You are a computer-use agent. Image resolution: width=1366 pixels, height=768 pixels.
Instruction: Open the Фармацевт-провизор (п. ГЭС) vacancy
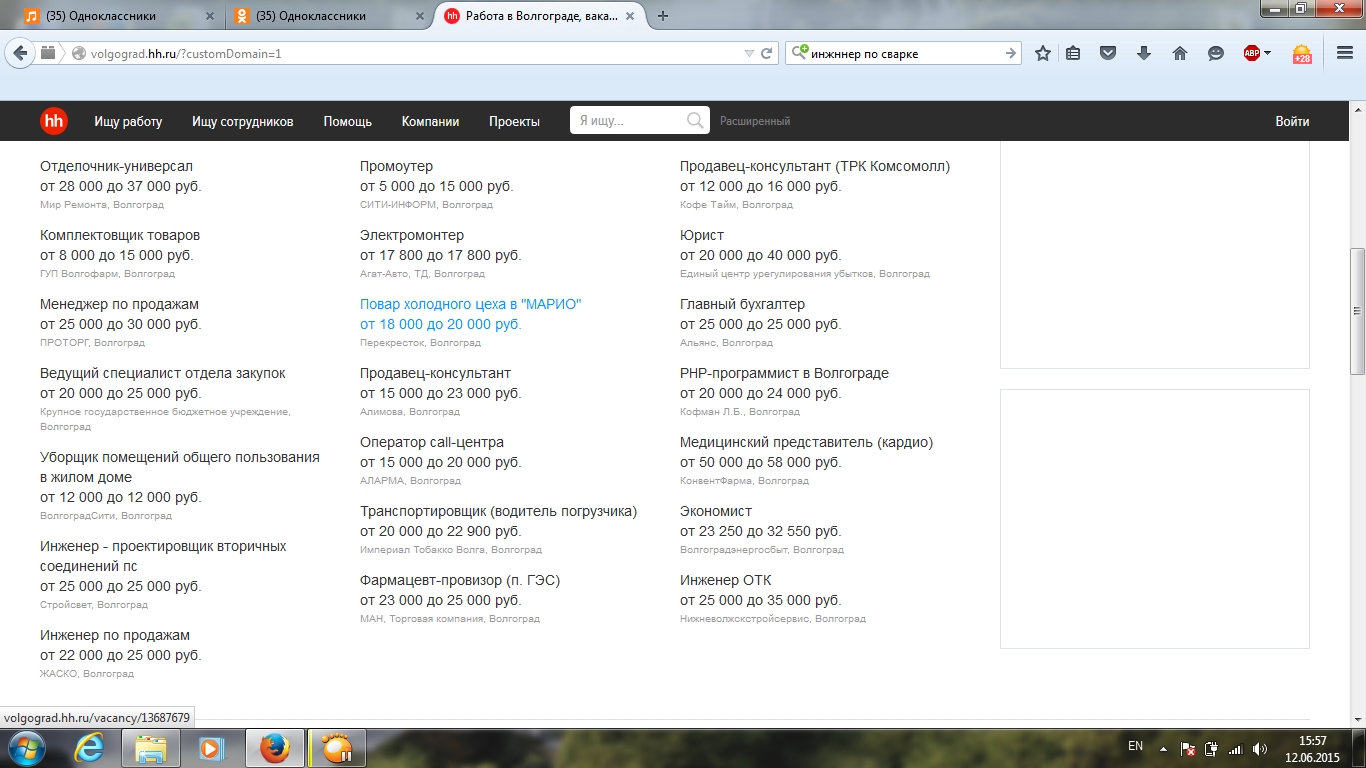[x=460, y=580]
